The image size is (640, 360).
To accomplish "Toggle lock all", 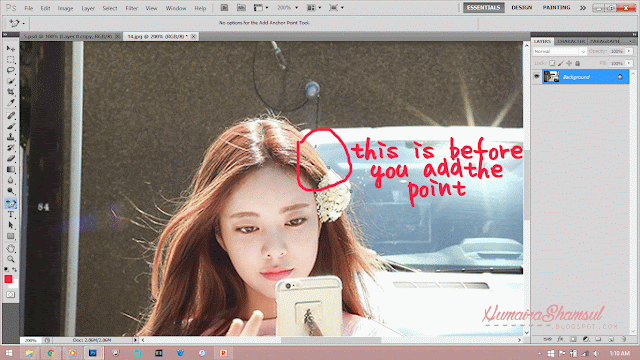I will point(578,63).
